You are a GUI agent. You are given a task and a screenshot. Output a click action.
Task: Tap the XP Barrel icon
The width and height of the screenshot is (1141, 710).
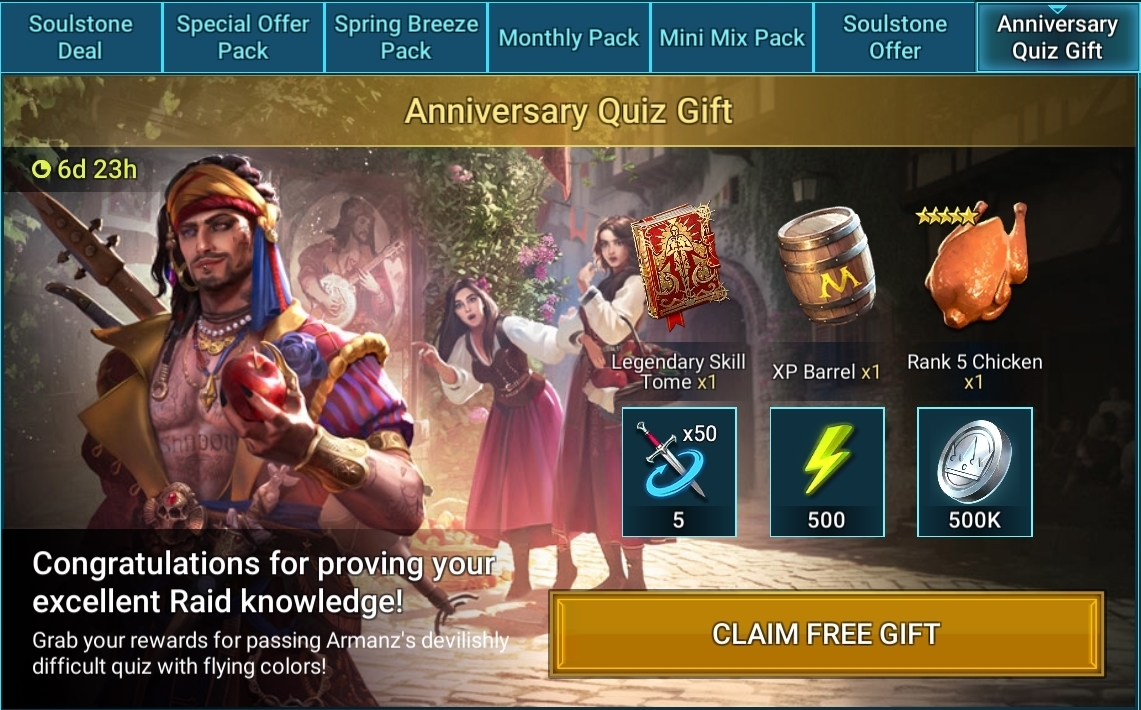pos(826,265)
